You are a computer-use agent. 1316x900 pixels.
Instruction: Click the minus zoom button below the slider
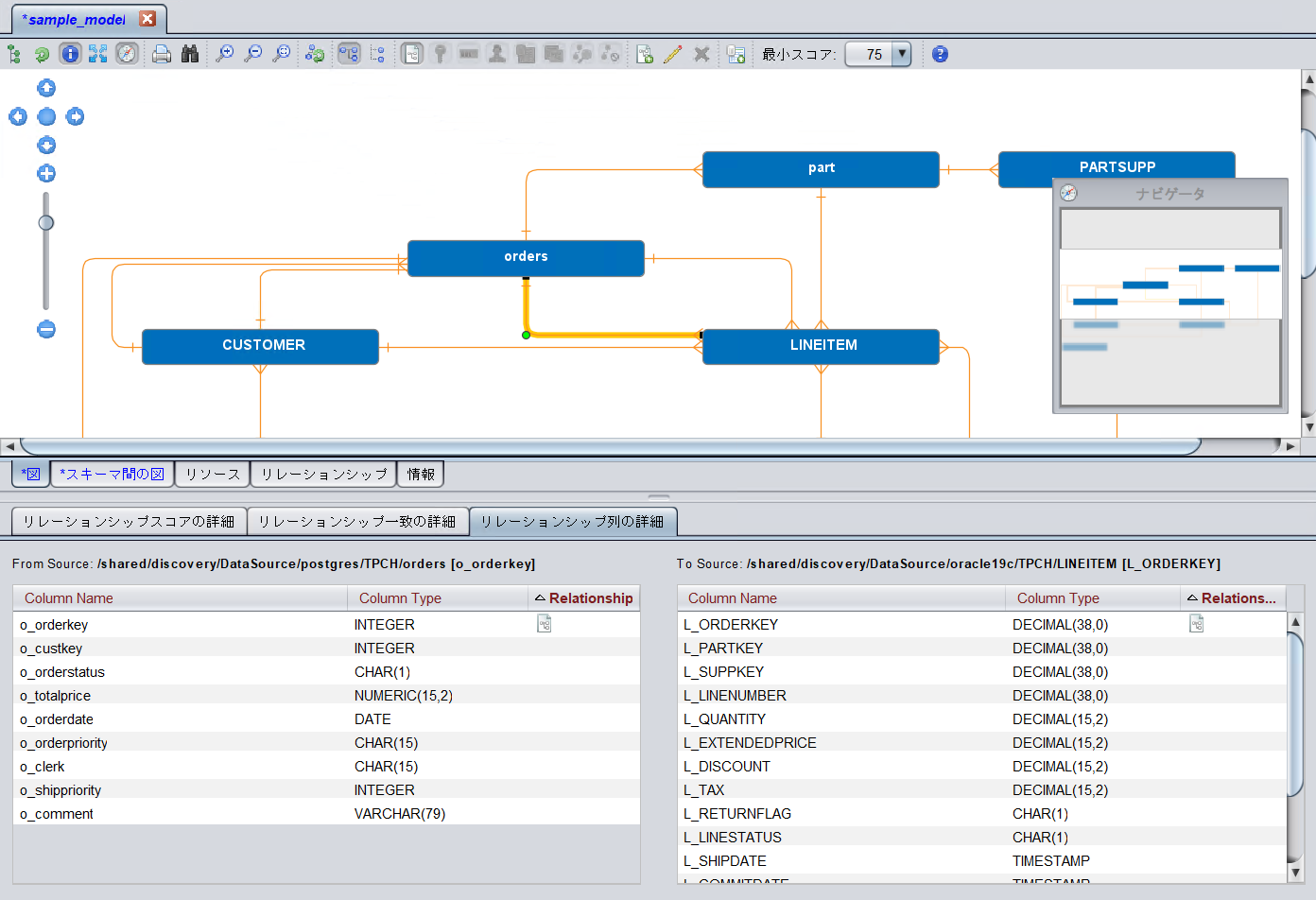(x=46, y=329)
